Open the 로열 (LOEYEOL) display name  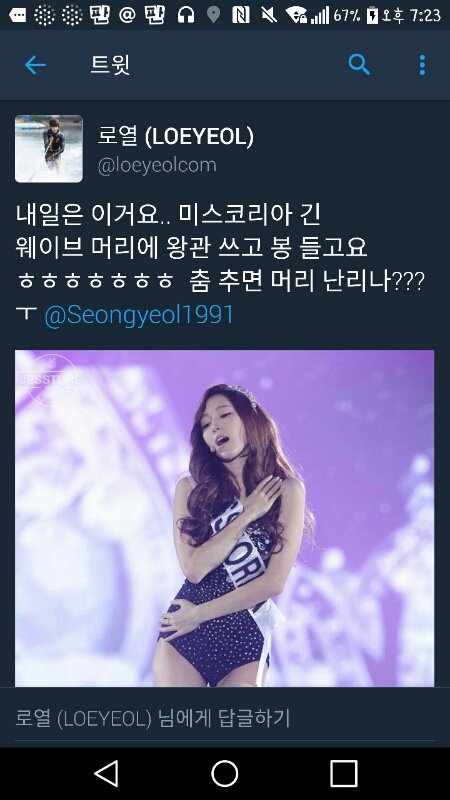pyautogui.click(x=176, y=137)
